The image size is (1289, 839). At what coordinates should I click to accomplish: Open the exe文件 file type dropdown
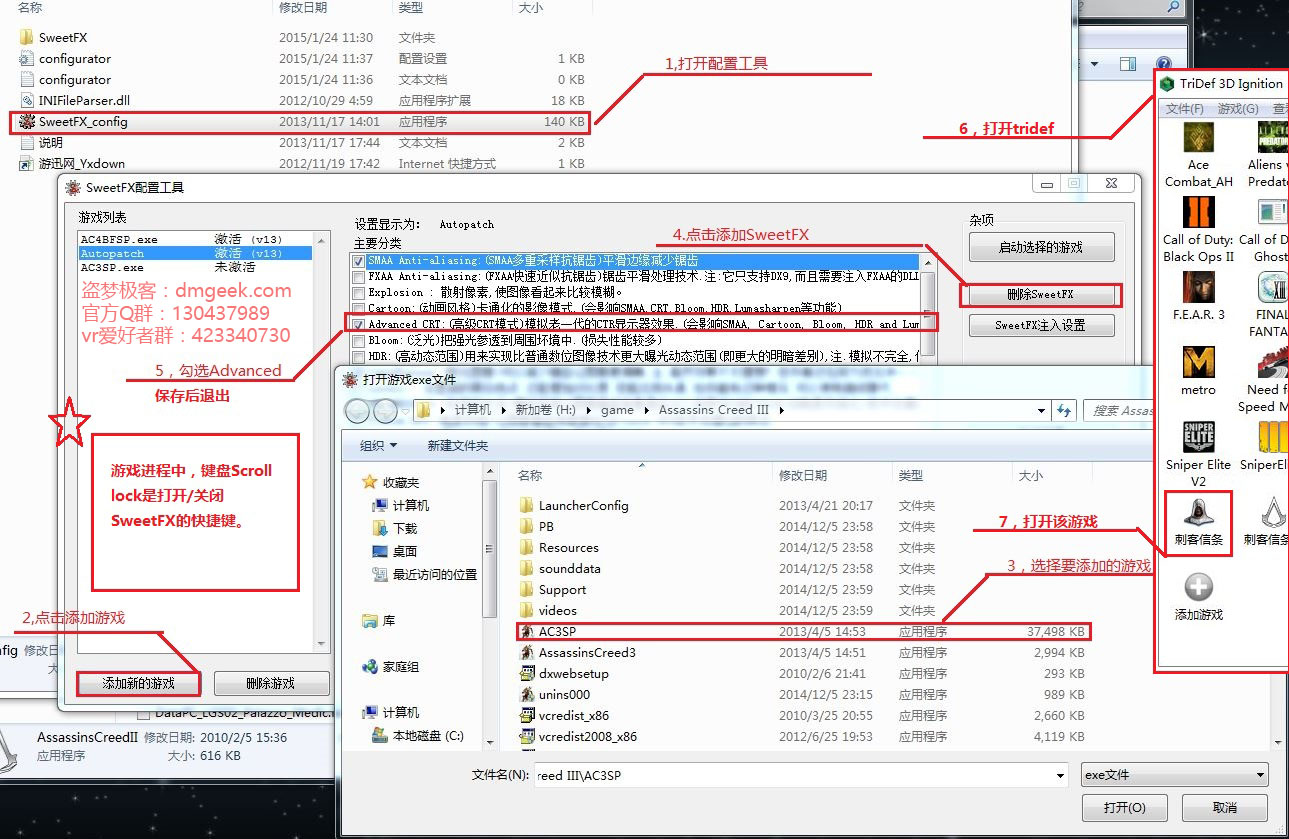pyautogui.click(x=1175, y=775)
